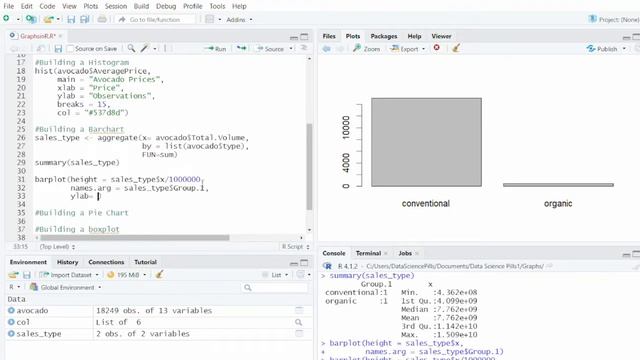
Task: Save workspace icon in Environment pane
Action: tap(27, 275)
